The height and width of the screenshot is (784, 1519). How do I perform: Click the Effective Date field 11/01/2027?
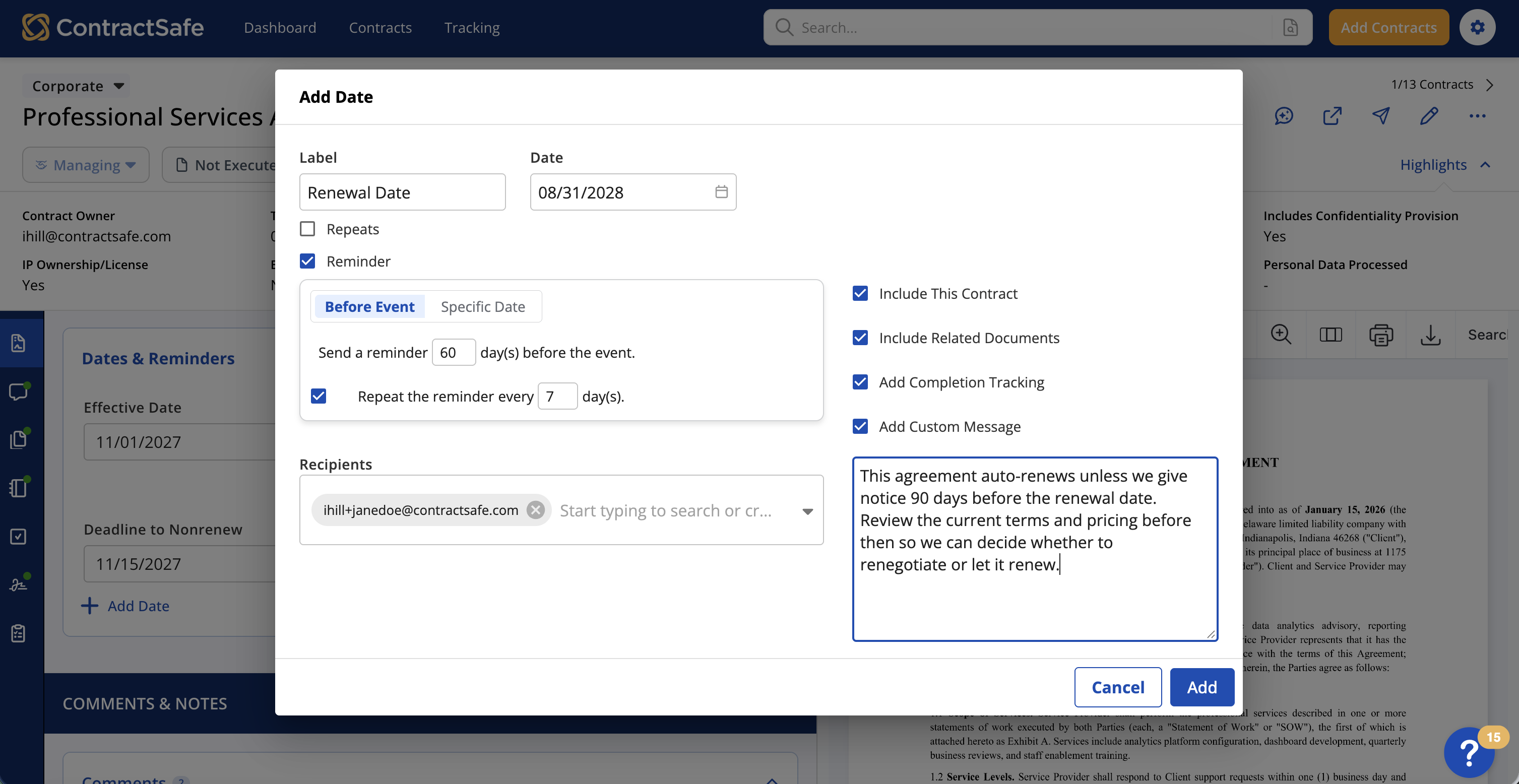(x=180, y=441)
